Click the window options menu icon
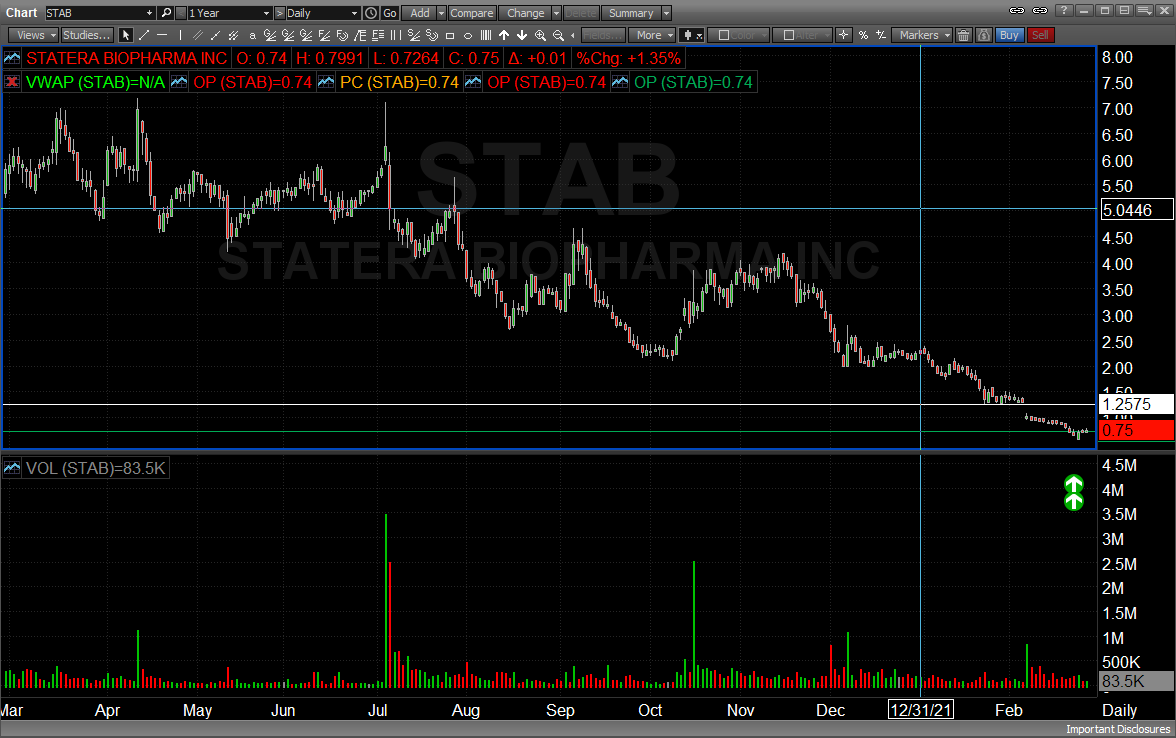Screen dimensions: 1176x738 tap(1144, 10)
